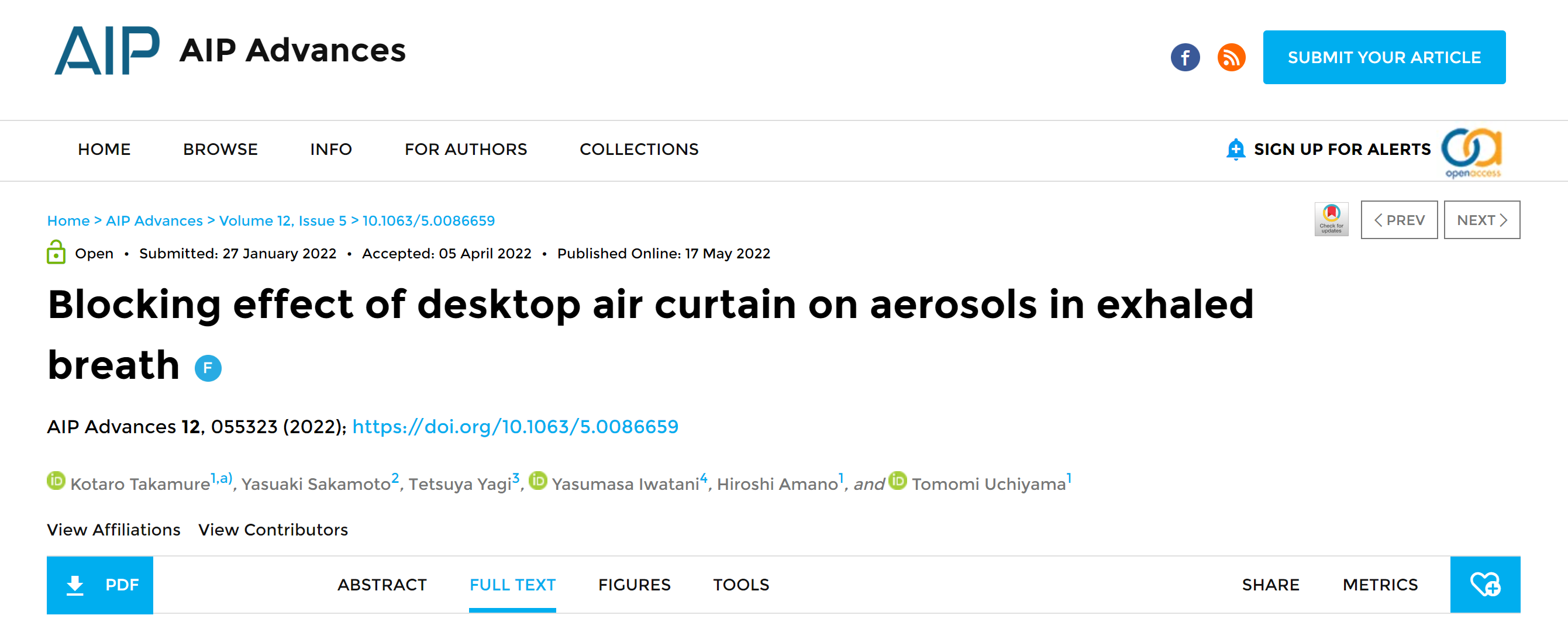The width and height of the screenshot is (1568, 622).
Task: Add article to favorites heart icon
Action: point(1484,584)
